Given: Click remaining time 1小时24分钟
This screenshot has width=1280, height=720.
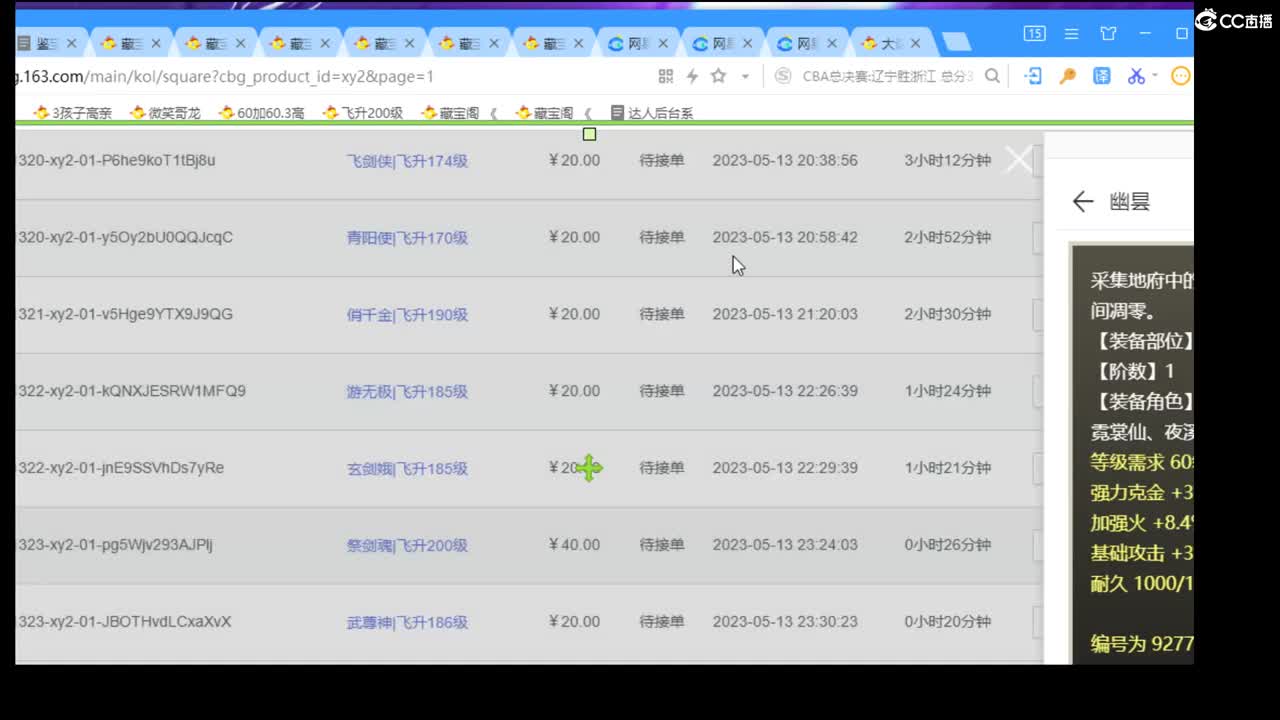Looking at the screenshot, I should tap(947, 391).
